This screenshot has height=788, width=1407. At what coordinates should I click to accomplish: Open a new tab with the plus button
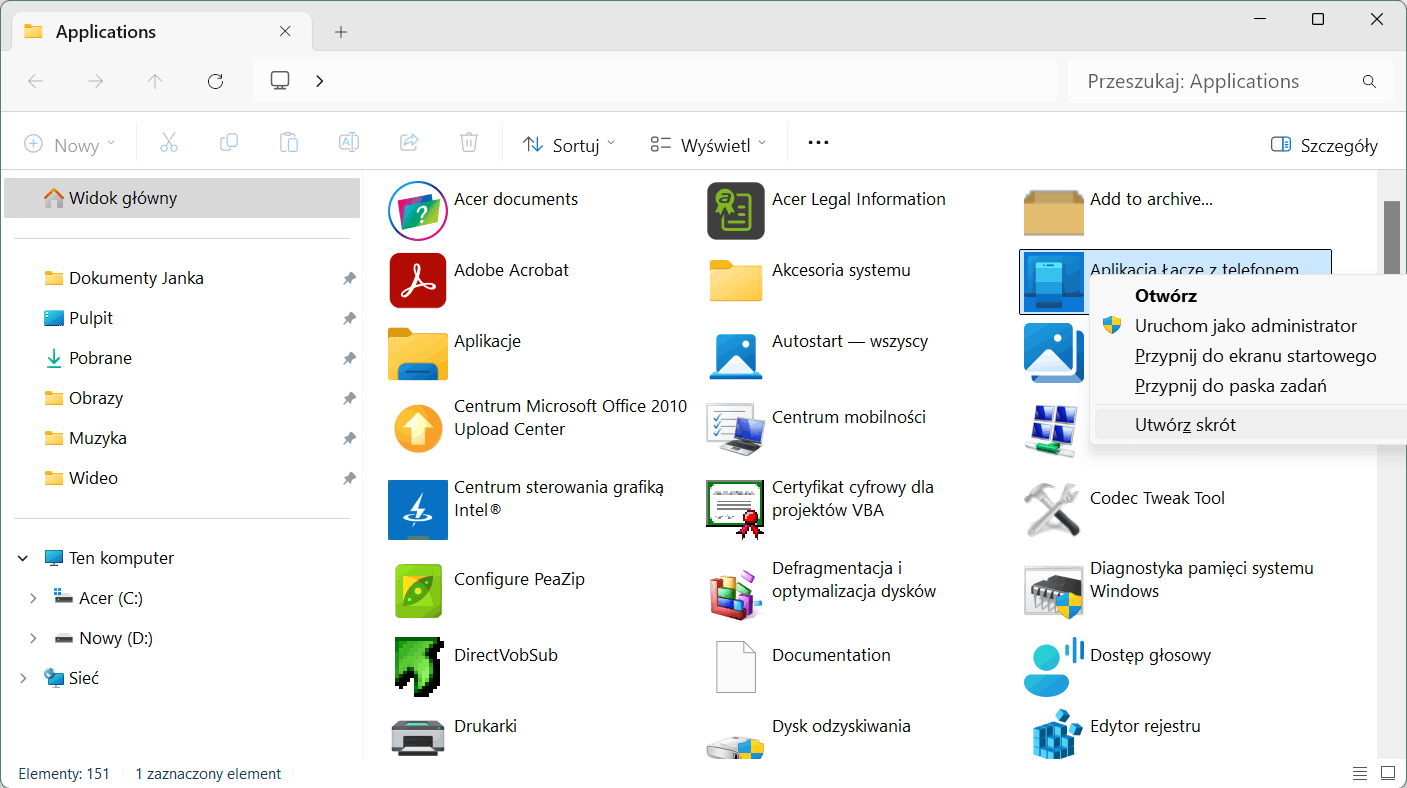[341, 32]
